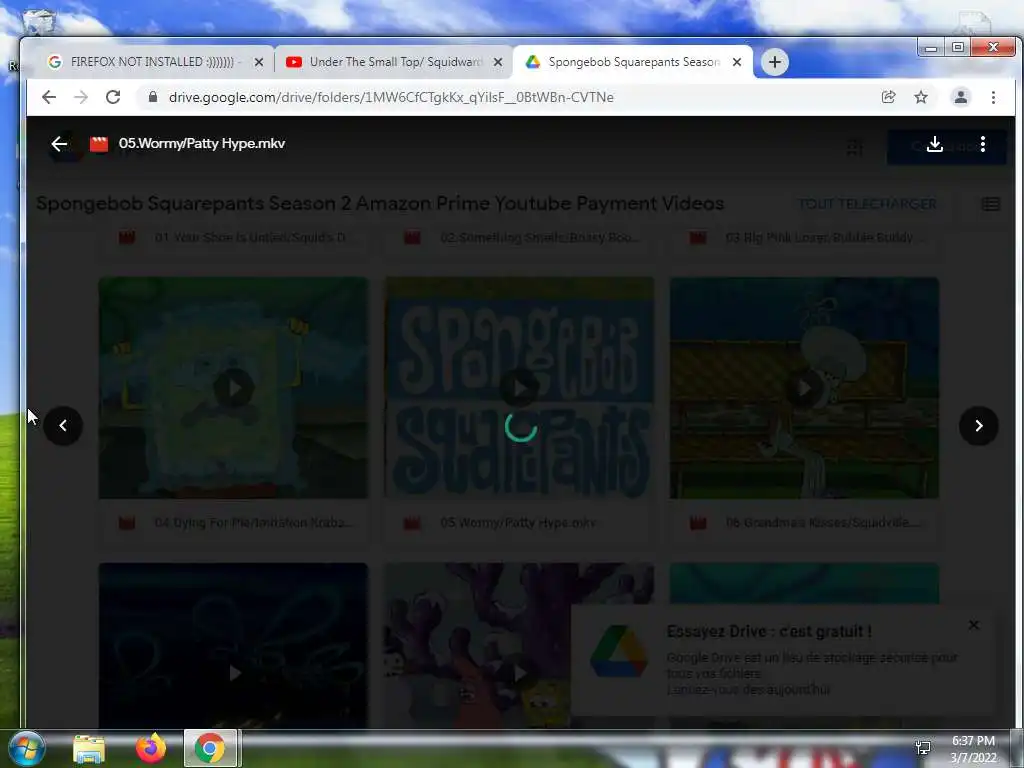Switch to the Under The Small Top tab
This screenshot has width=1024, height=768.
click(x=394, y=62)
